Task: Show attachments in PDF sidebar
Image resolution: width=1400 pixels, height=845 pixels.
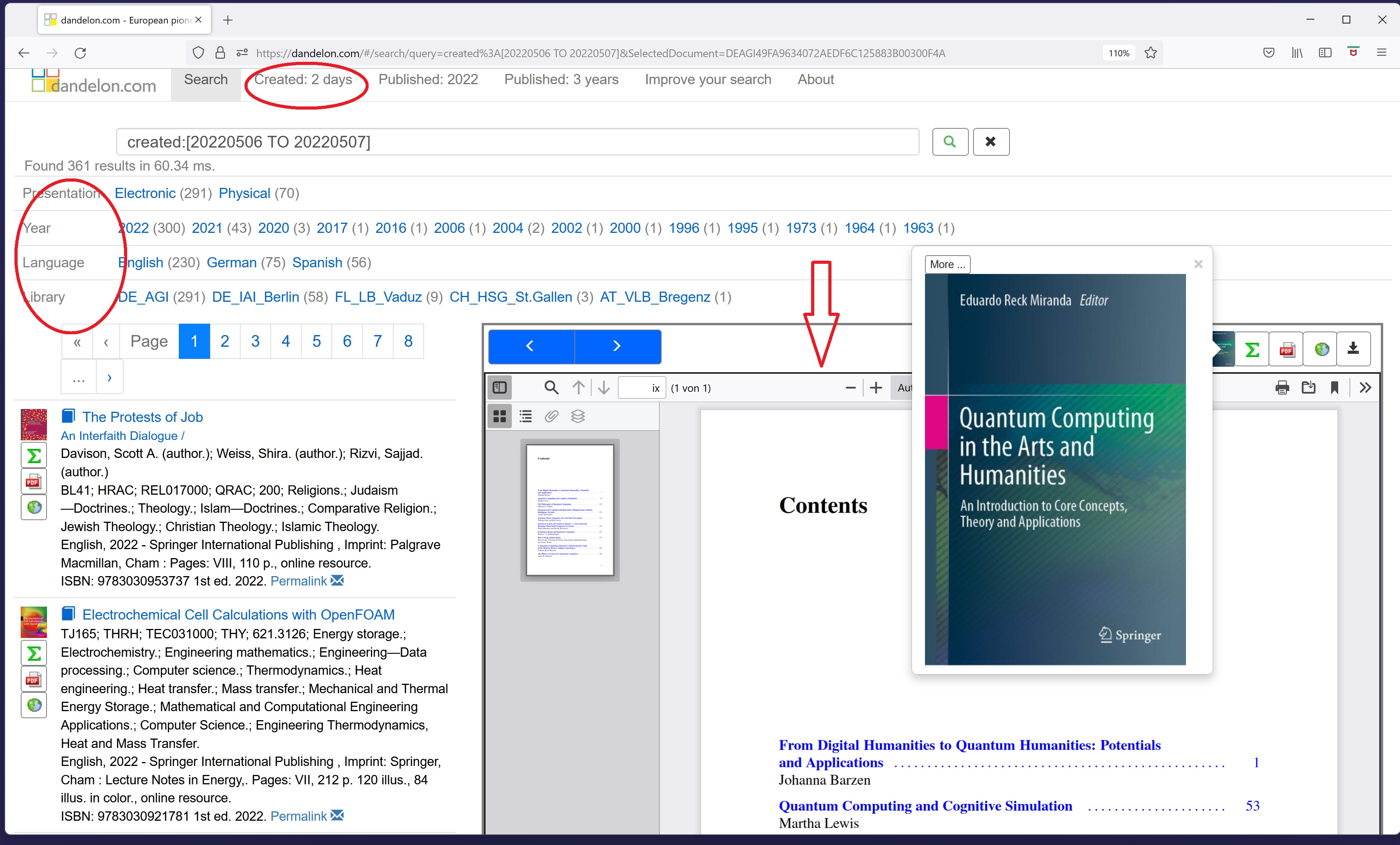Action: (x=552, y=416)
